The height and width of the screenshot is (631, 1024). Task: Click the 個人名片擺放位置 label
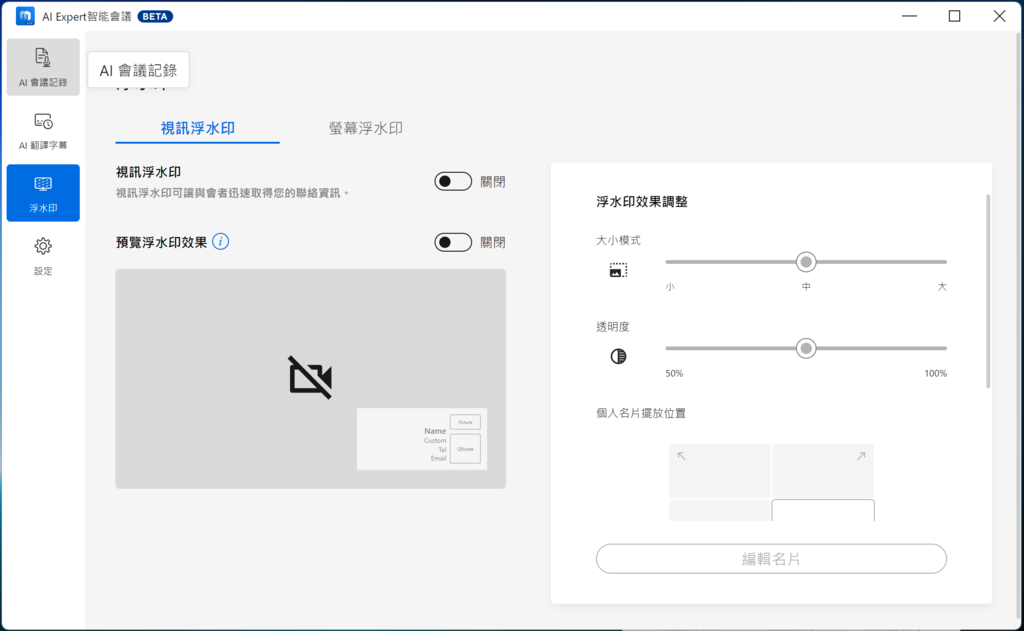[x=641, y=413]
